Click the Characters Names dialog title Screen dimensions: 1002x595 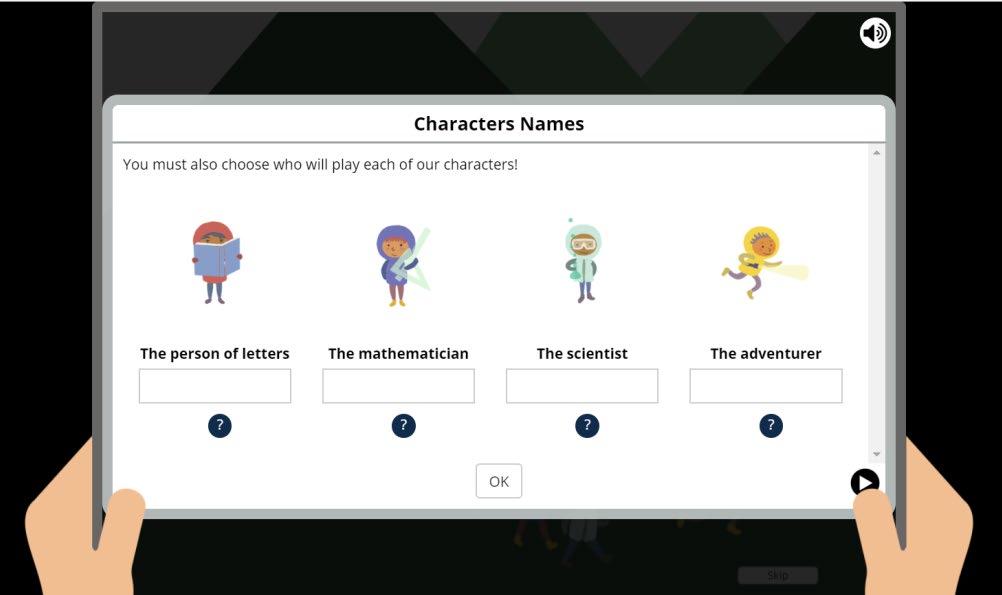(x=499, y=123)
